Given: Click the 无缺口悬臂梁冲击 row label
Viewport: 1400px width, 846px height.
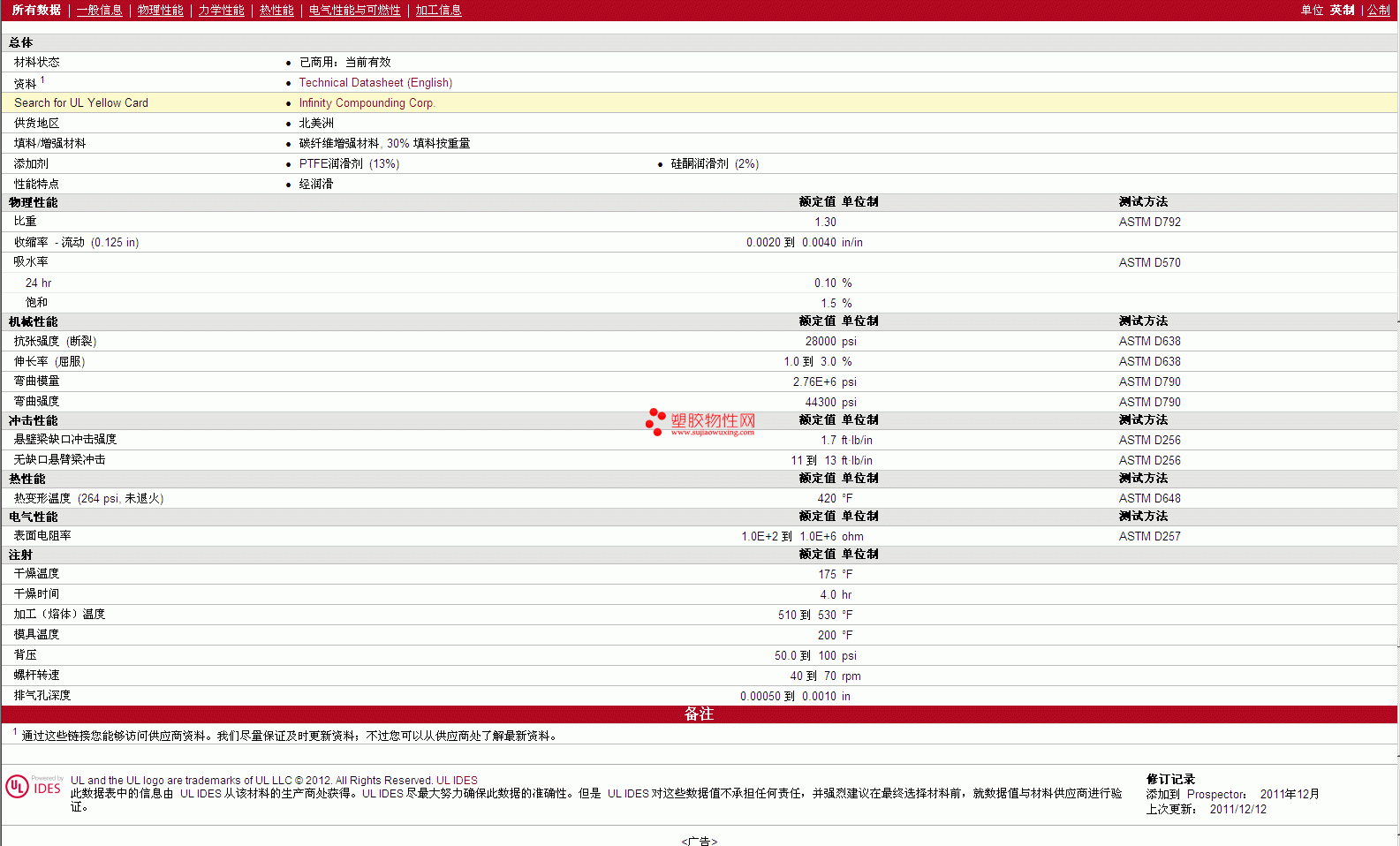Looking at the screenshot, I should (59, 459).
